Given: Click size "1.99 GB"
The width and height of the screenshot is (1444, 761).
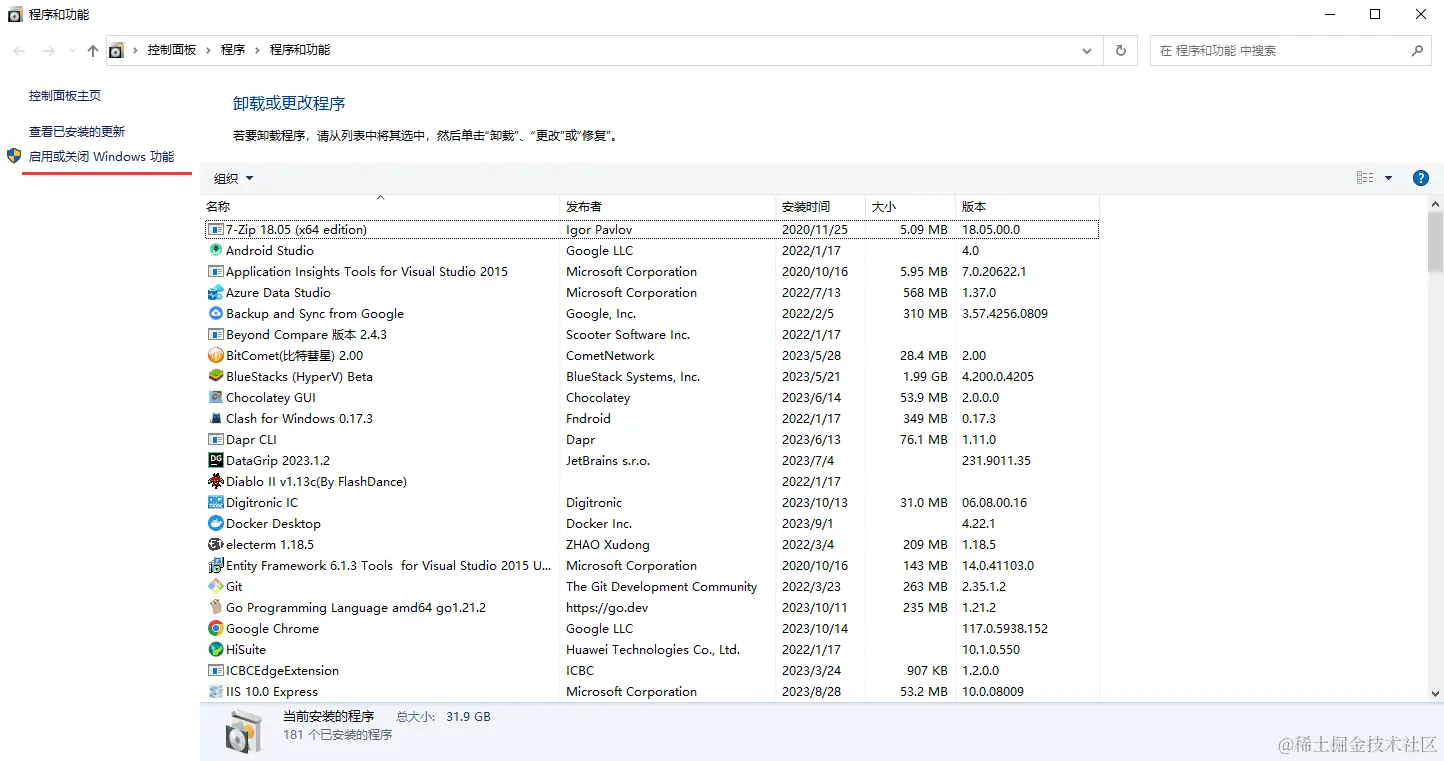Looking at the screenshot, I should pyautogui.click(x=924, y=377).
